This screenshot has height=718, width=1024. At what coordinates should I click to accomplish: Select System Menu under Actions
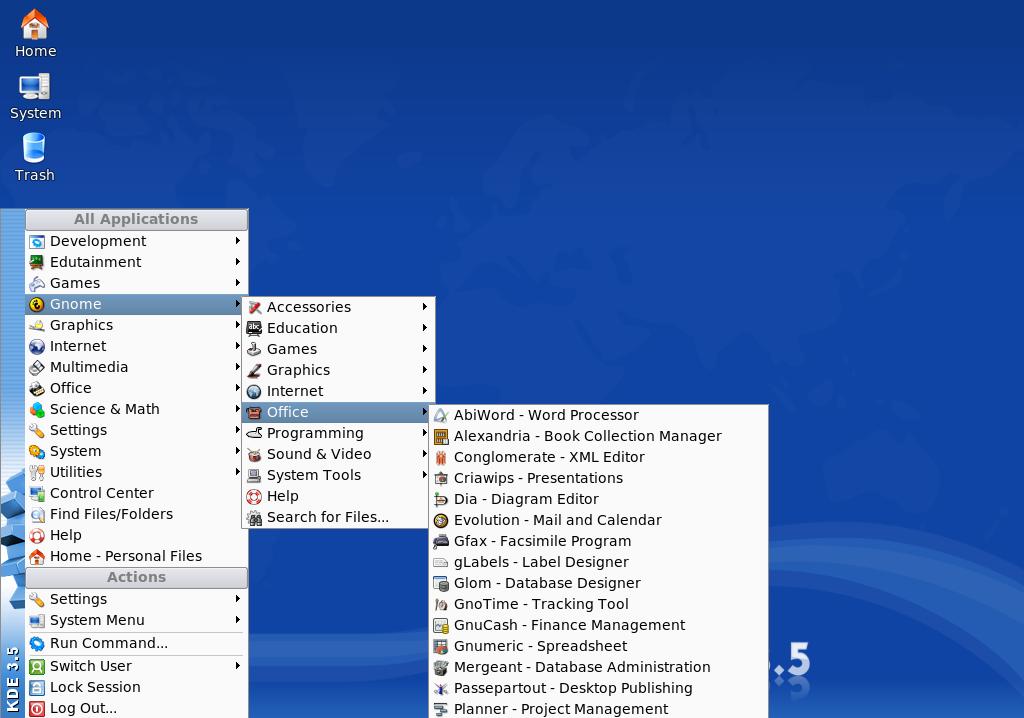136,620
